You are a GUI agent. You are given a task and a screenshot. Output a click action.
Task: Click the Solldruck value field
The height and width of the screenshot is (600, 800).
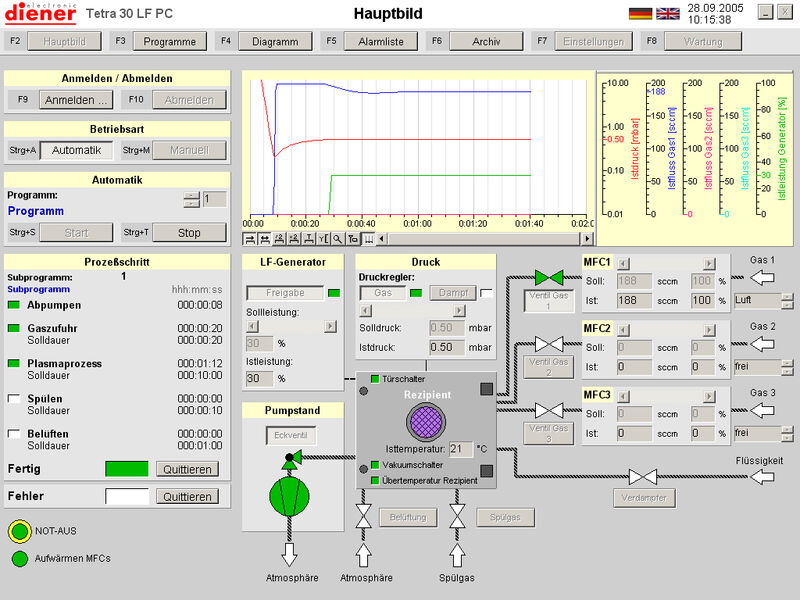(447, 328)
